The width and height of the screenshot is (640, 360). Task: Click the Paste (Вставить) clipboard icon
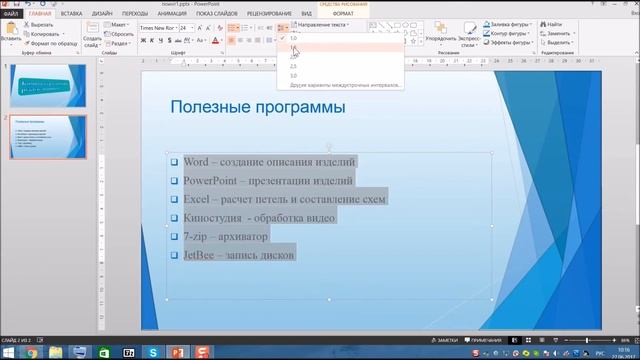(11, 28)
